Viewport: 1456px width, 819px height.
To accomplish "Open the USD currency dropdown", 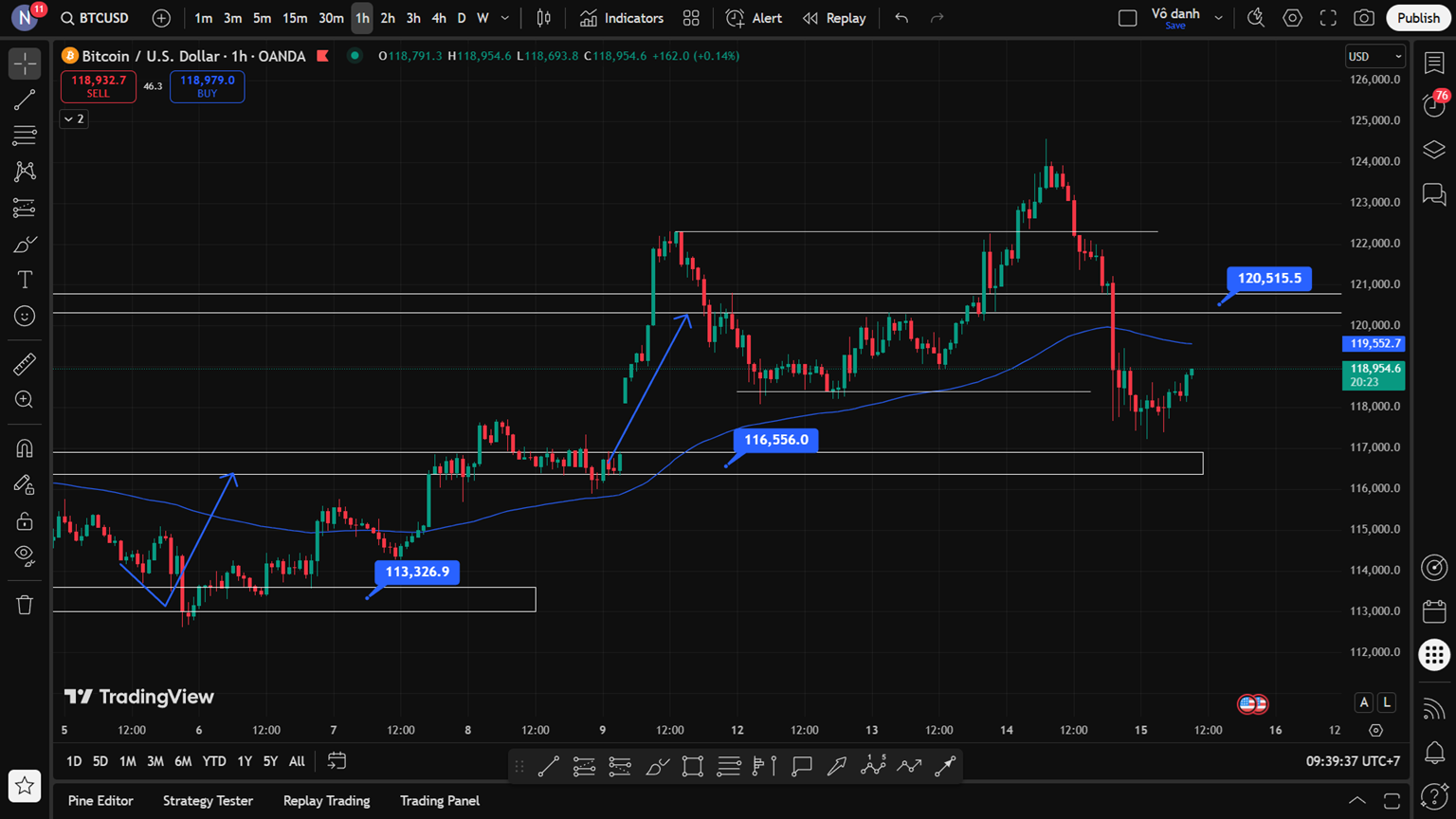I will pyautogui.click(x=1374, y=57).
